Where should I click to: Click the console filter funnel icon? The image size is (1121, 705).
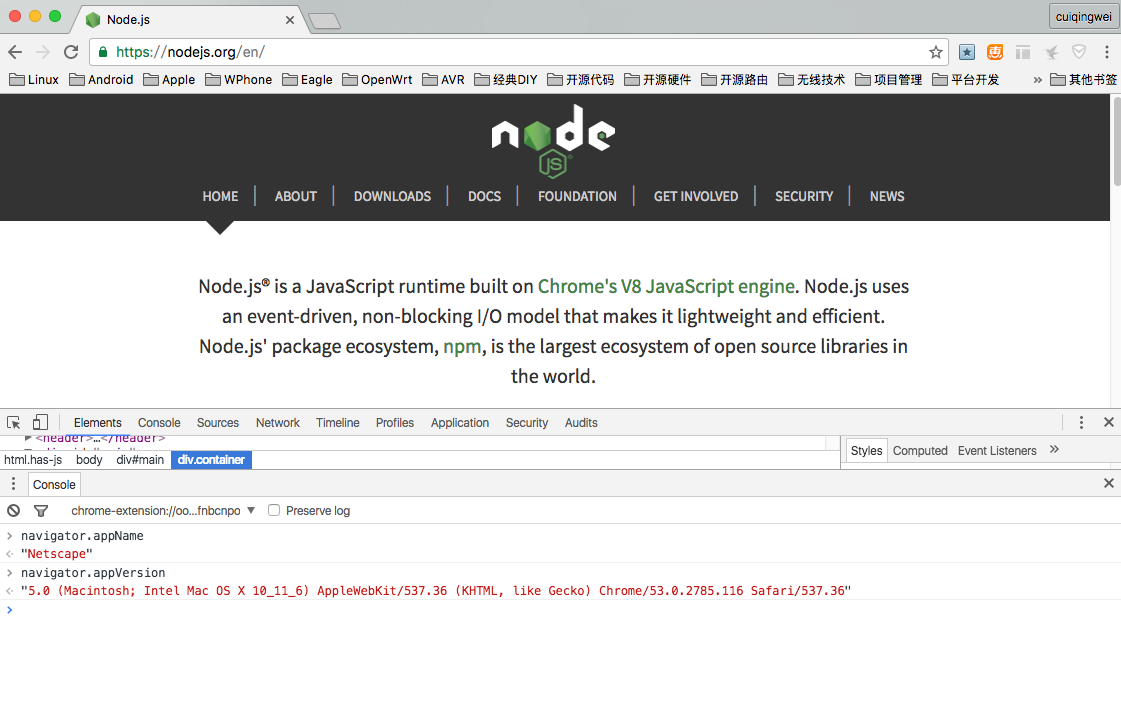pos(41,510)
